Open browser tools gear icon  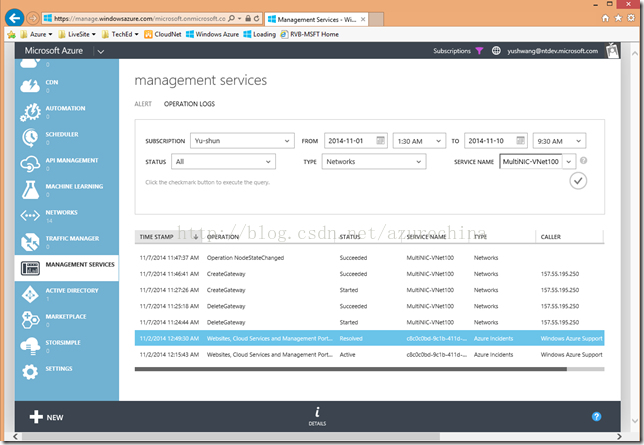tap(631, 18)
